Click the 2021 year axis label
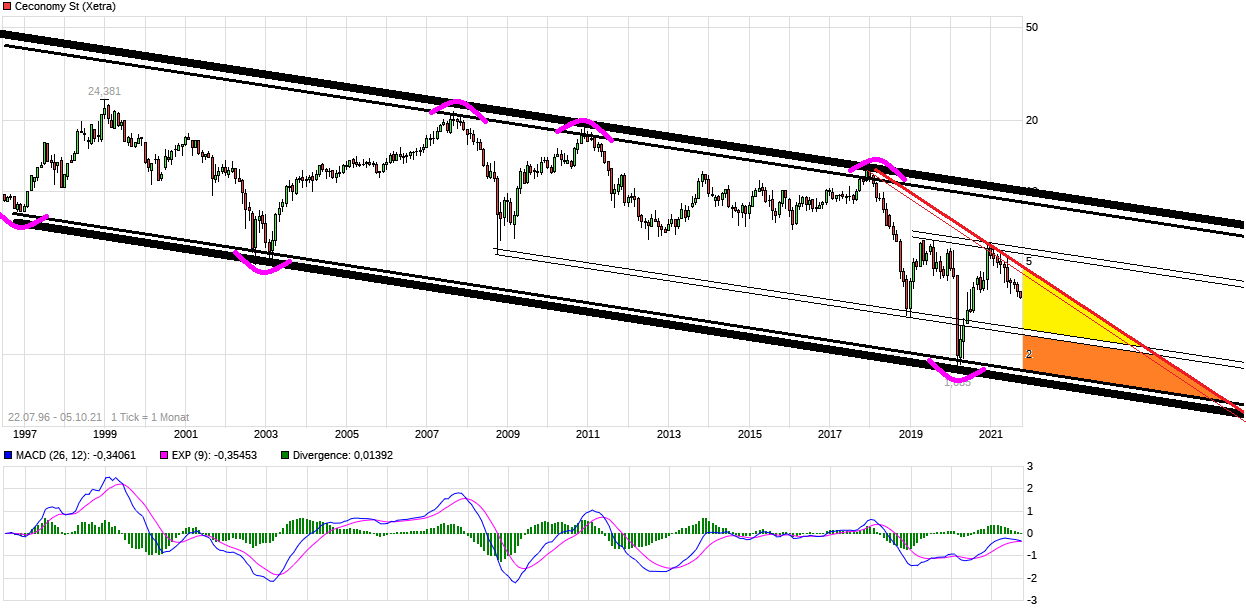The image size is (1246, 611). (x=992, y=434)
